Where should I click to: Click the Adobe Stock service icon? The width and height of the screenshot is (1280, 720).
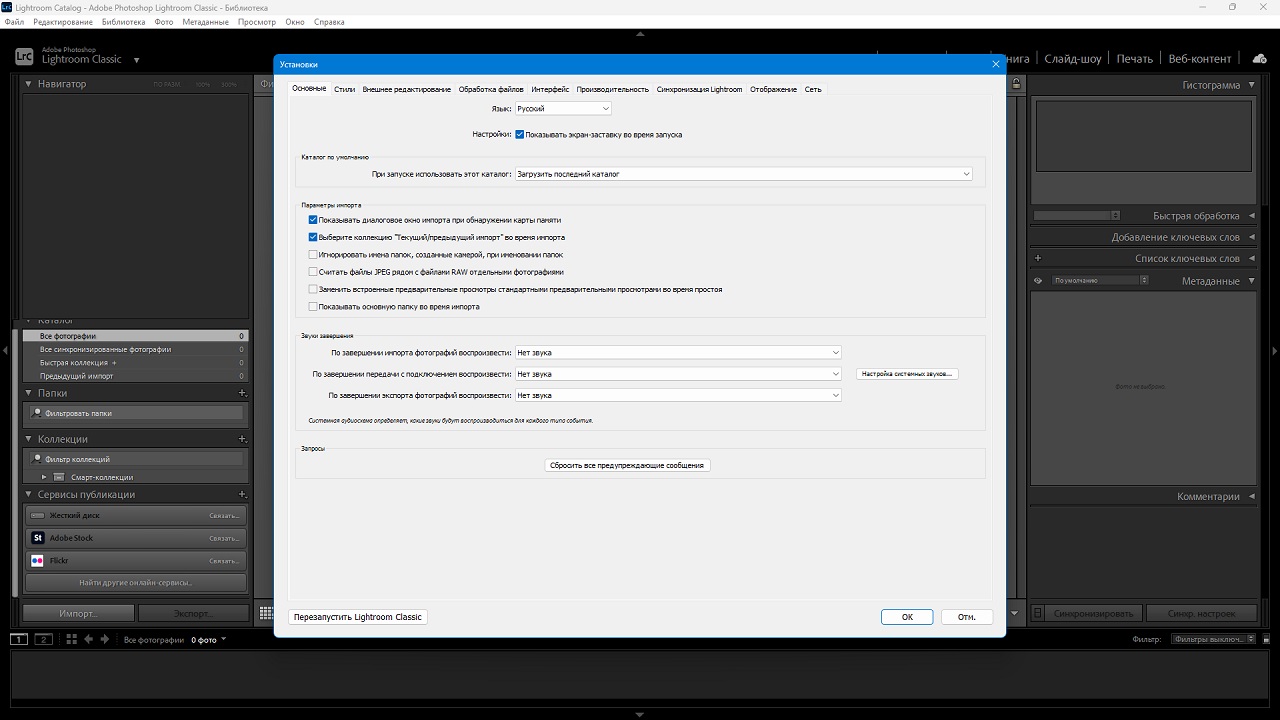tap(38, 538)
